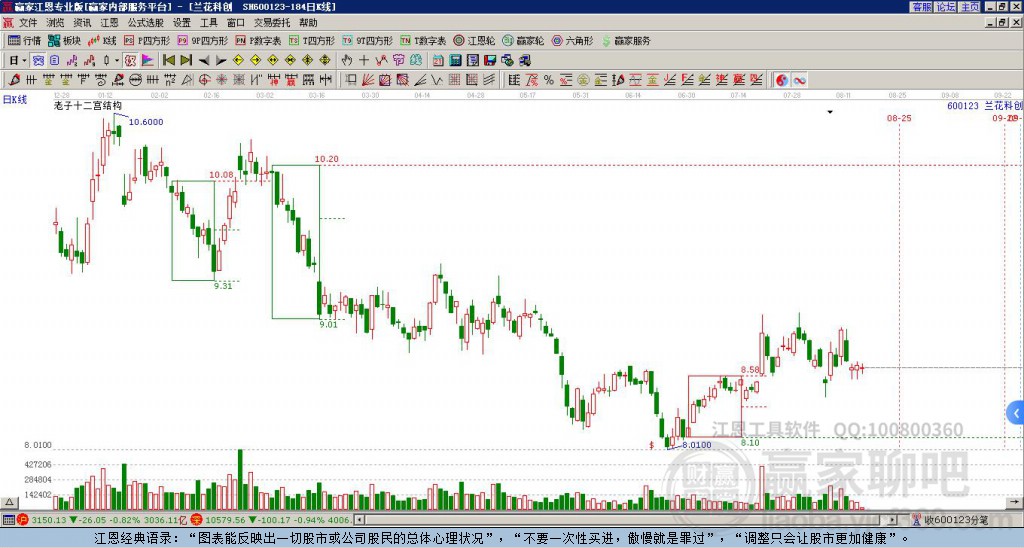Open the 公式选股 menu
The image size is (1024, 548).
coord(146,23)
